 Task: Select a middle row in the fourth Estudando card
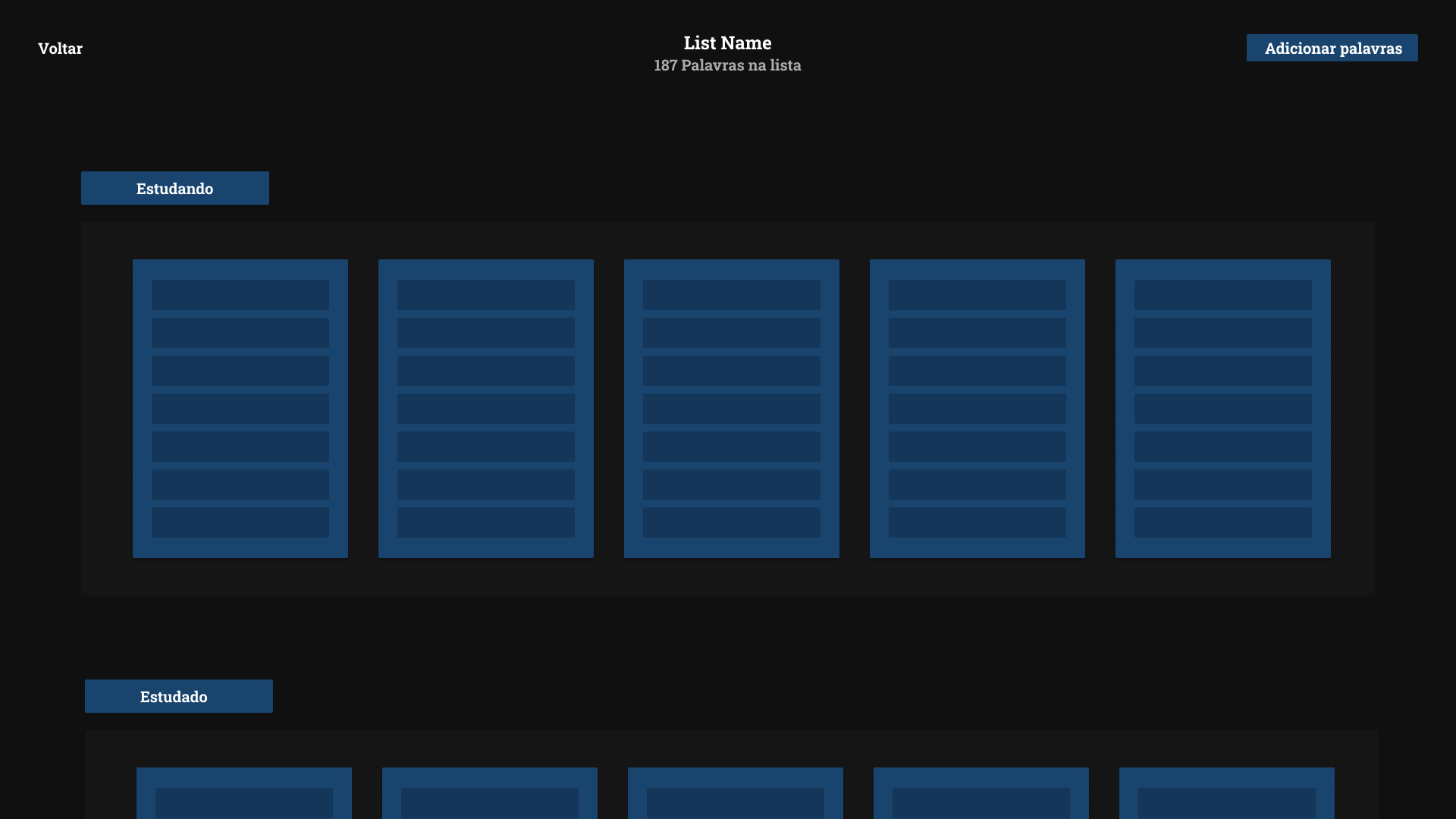point(977,408)
